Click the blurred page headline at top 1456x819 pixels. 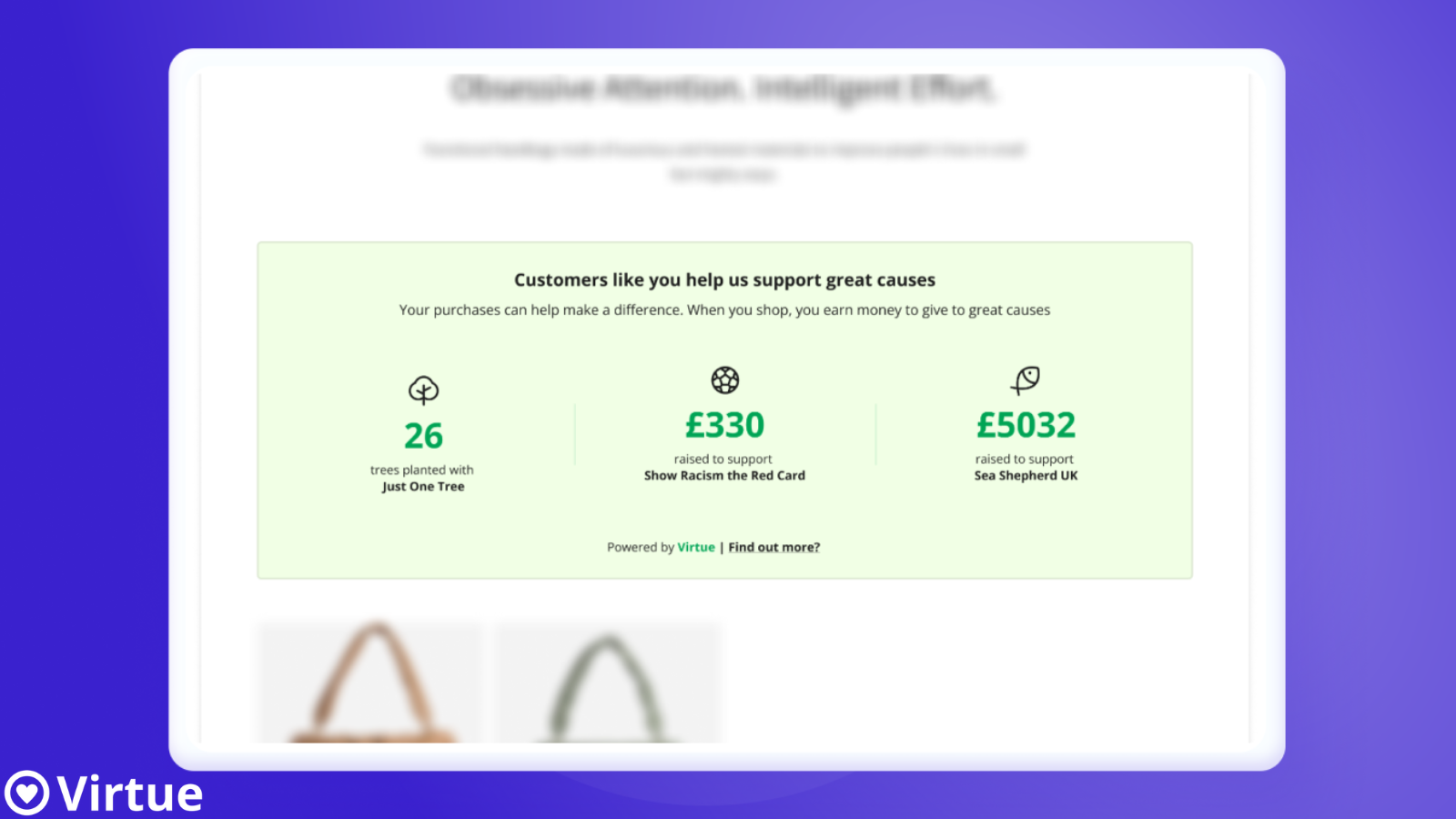coord(724,88)
